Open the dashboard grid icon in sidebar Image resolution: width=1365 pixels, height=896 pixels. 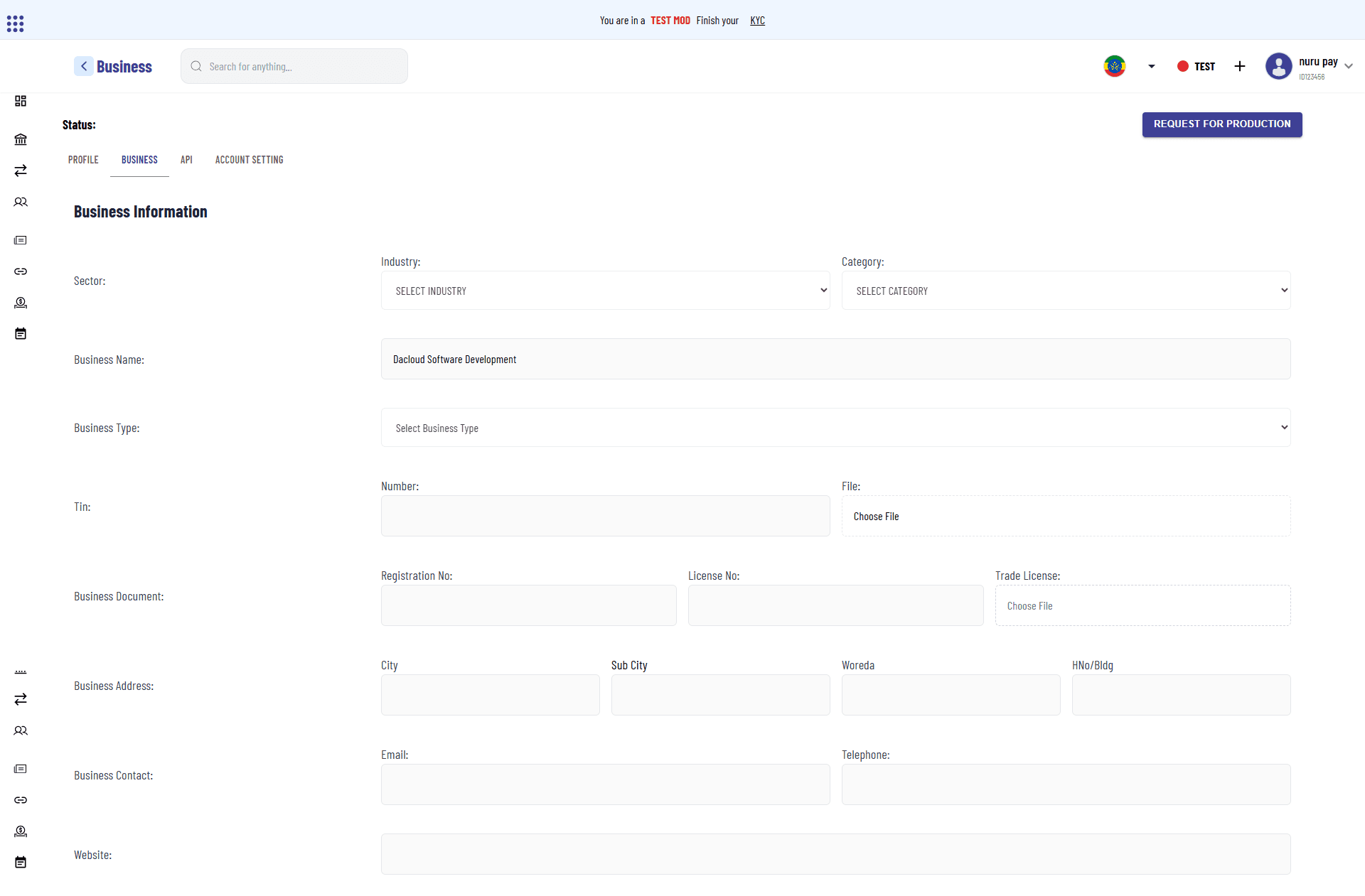(x=21, y=101)
